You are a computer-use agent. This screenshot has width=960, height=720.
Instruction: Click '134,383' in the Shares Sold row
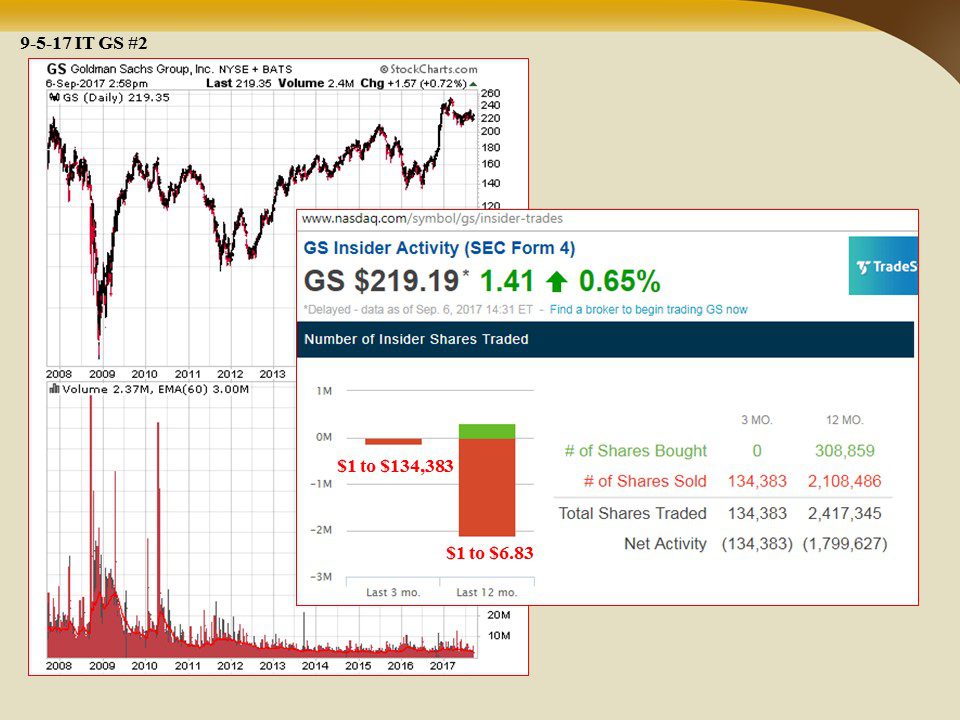(757, 481)
